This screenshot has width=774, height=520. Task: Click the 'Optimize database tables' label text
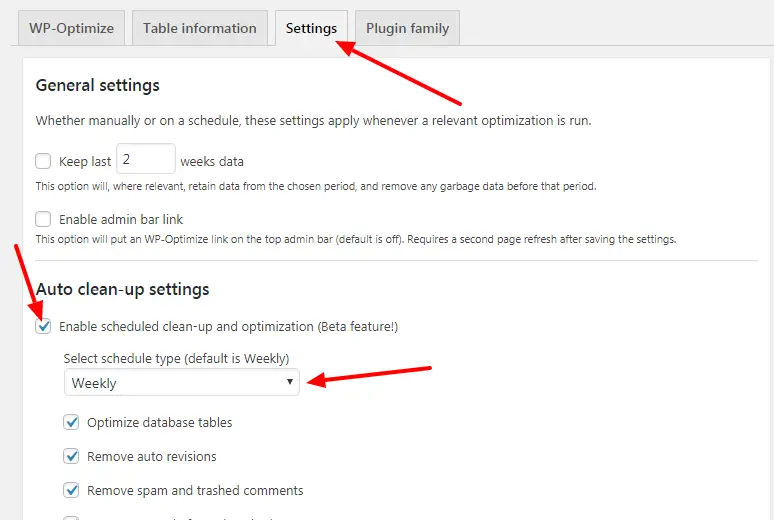[159, 422]
